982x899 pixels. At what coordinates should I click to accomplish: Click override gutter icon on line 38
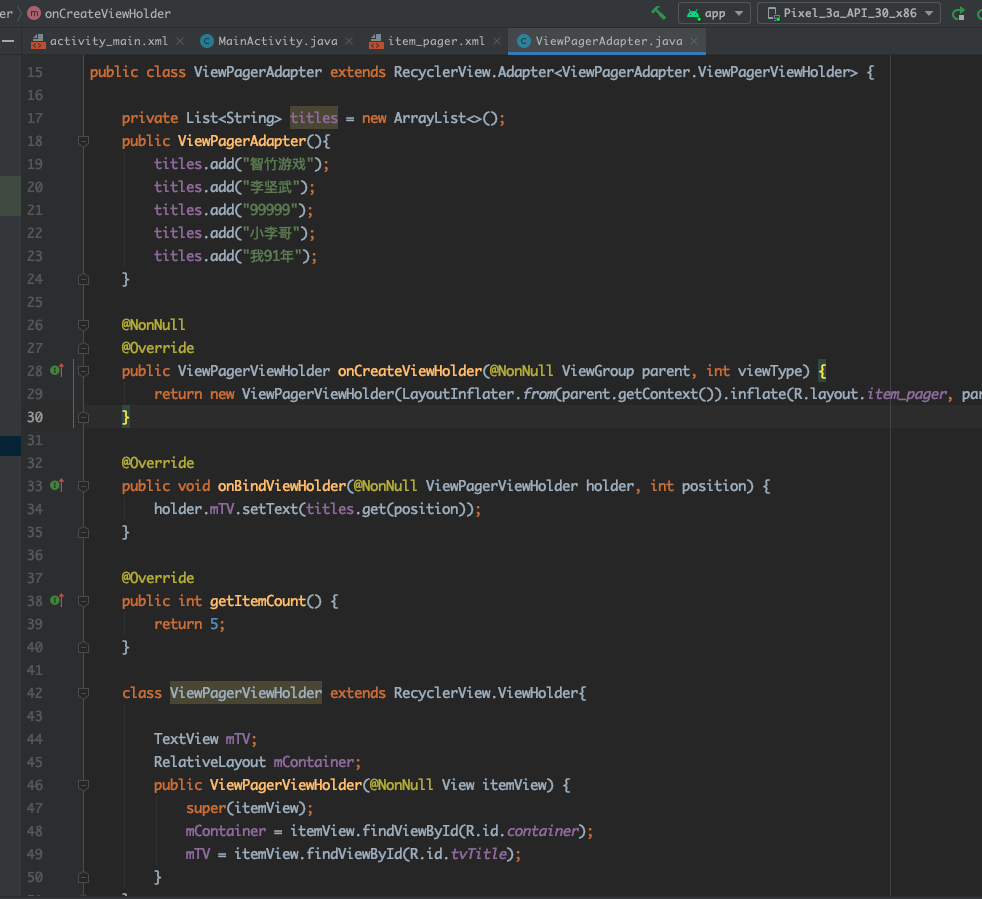pos(56,601)
